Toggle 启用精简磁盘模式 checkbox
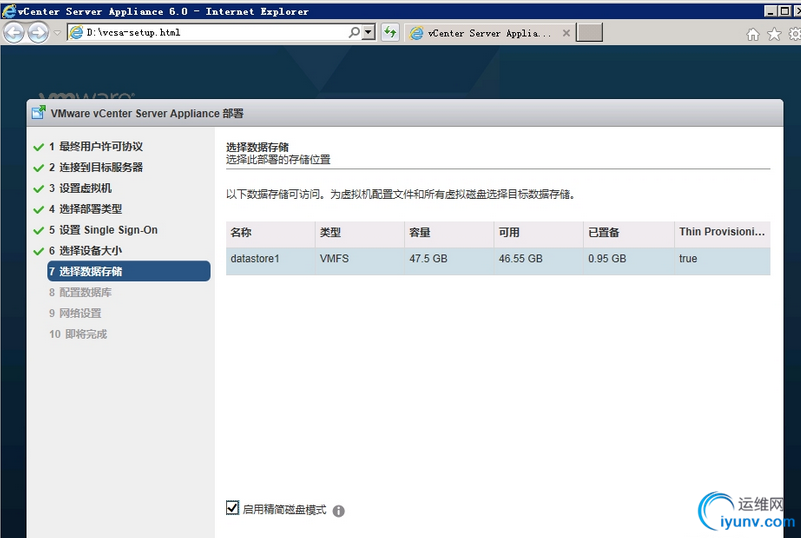801x538 pixels. [x=232, y=508]
